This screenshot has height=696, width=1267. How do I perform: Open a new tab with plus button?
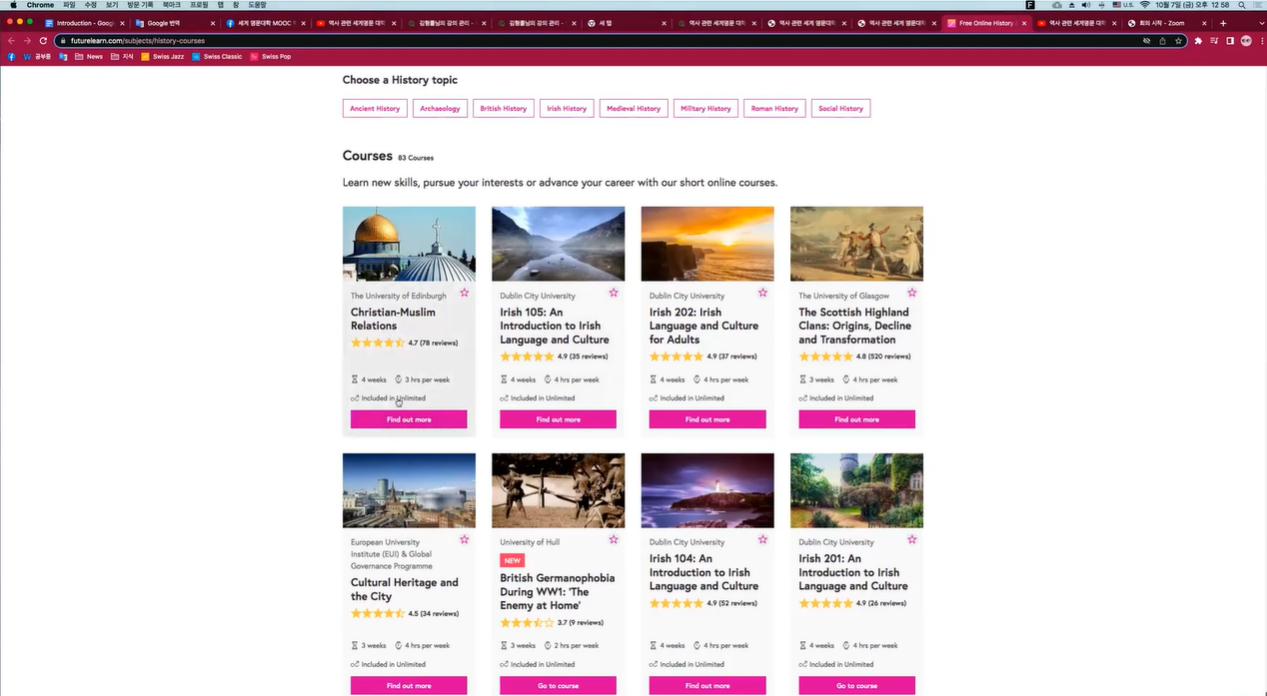1223,23
